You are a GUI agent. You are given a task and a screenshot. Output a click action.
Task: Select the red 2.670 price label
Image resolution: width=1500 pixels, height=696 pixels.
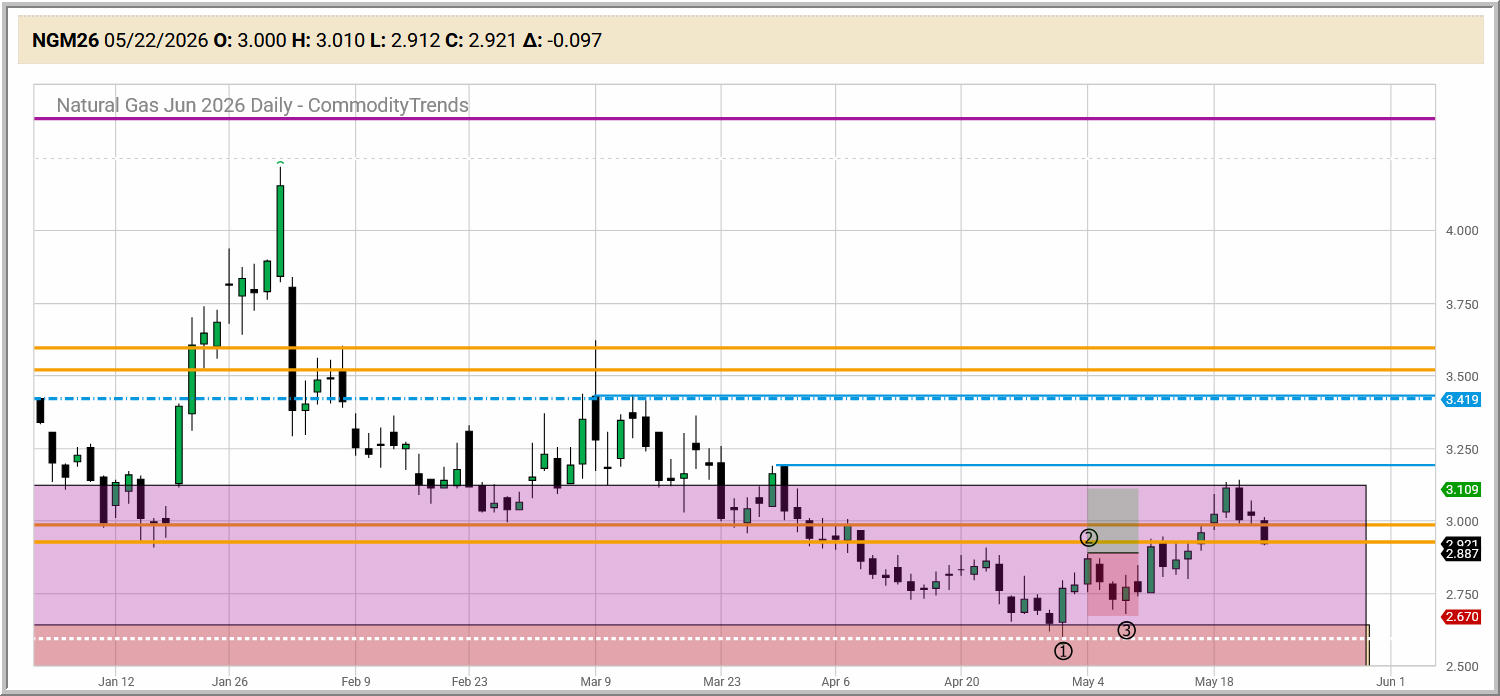pos(1461,617)
